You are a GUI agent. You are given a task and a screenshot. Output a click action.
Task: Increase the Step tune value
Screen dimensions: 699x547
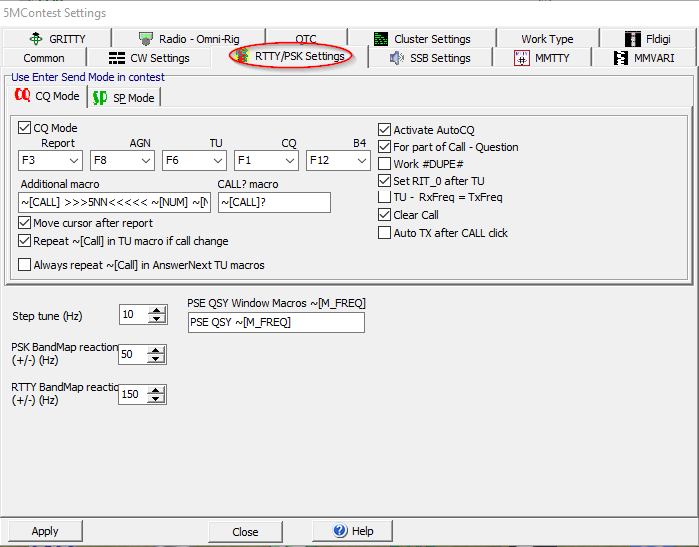tap(157, 311)
